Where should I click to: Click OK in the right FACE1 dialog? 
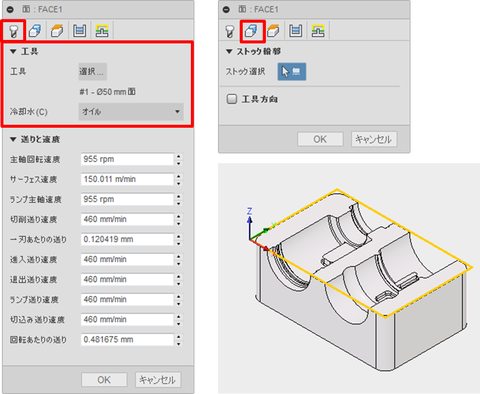[320, 139]
